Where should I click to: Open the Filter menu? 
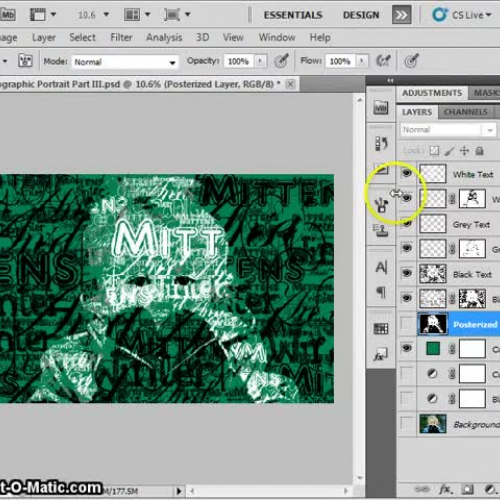coord(121,37)
